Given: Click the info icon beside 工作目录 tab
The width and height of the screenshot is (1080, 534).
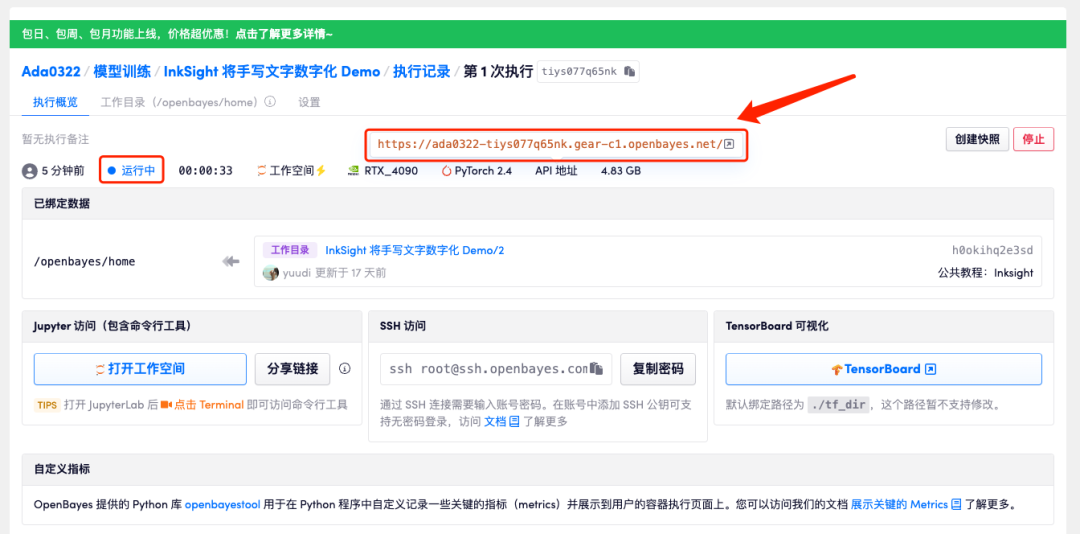Looking at the screenshot, I should (x=270, y=102).
